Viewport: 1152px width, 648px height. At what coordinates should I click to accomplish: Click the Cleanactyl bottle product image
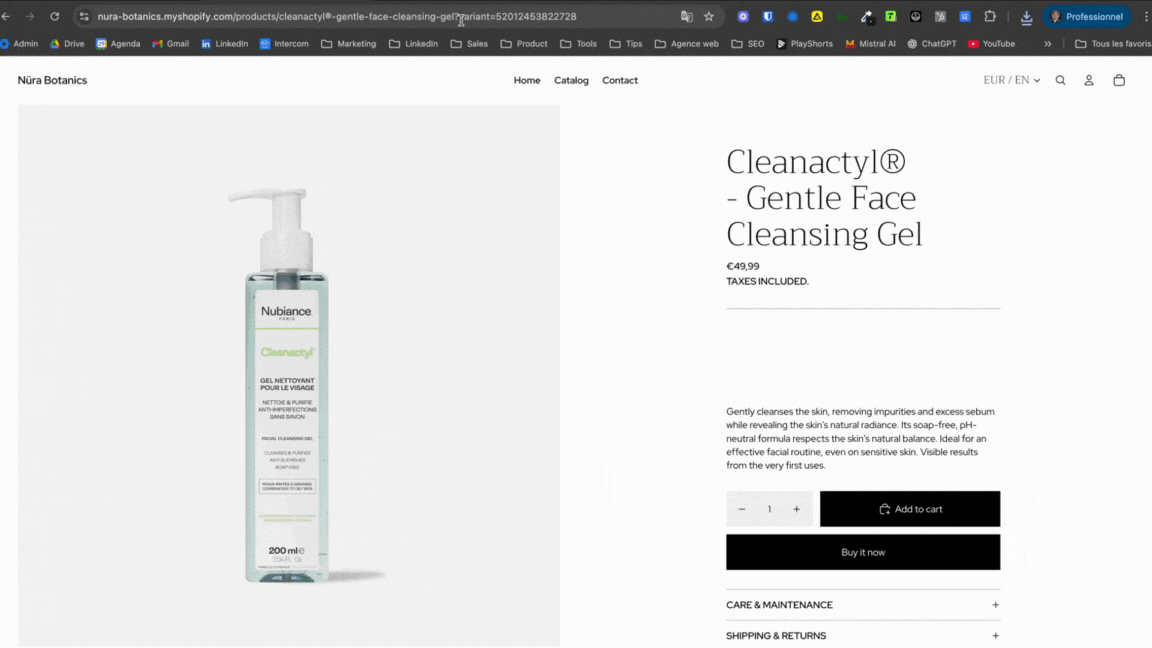coord(289,375)
